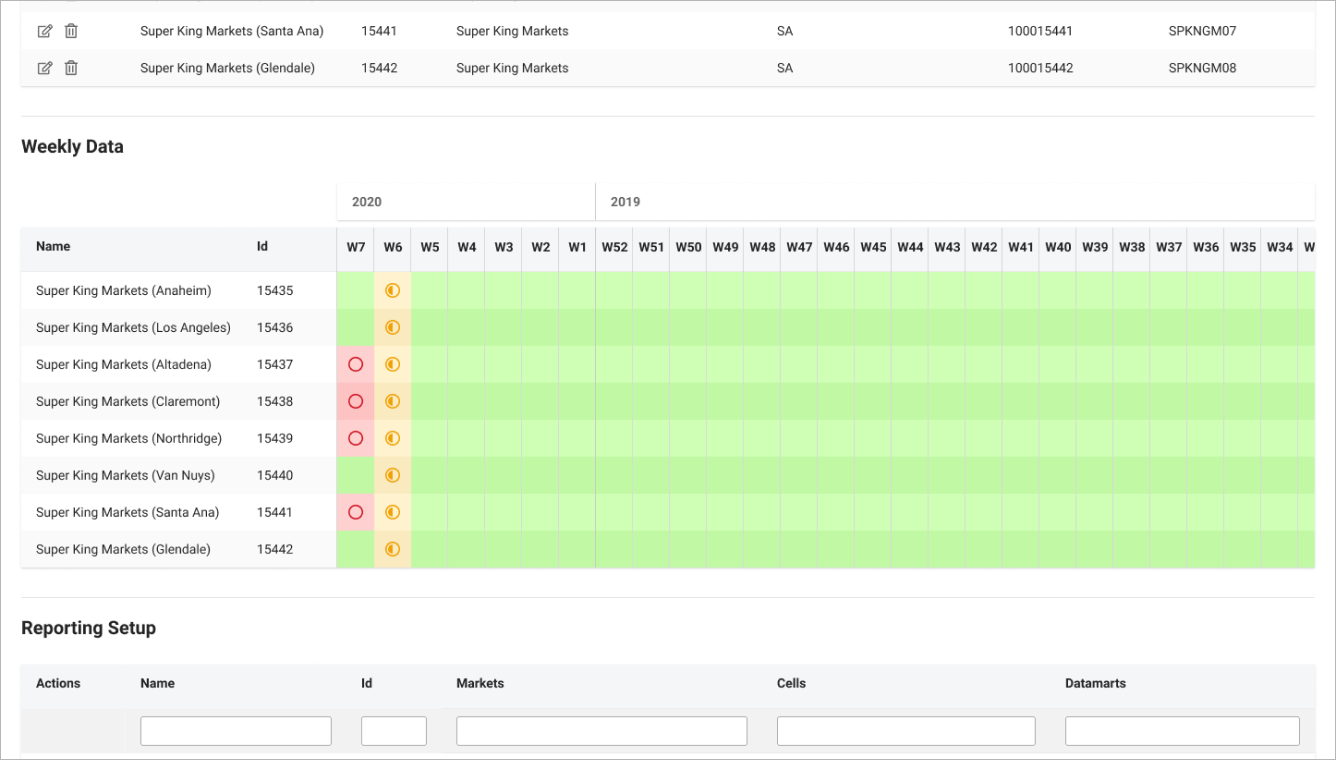This screenshot has width=1336, height=760.
Task: Select the "Super King Markets (Los Angeles)" row name
Action: [x=133, y=328]
